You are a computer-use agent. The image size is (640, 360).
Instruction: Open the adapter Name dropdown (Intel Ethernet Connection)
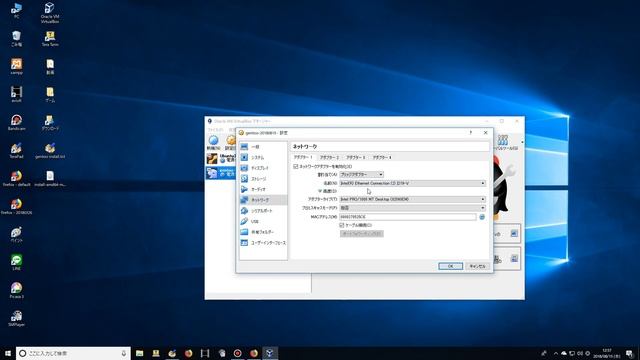tap(413, 183)
